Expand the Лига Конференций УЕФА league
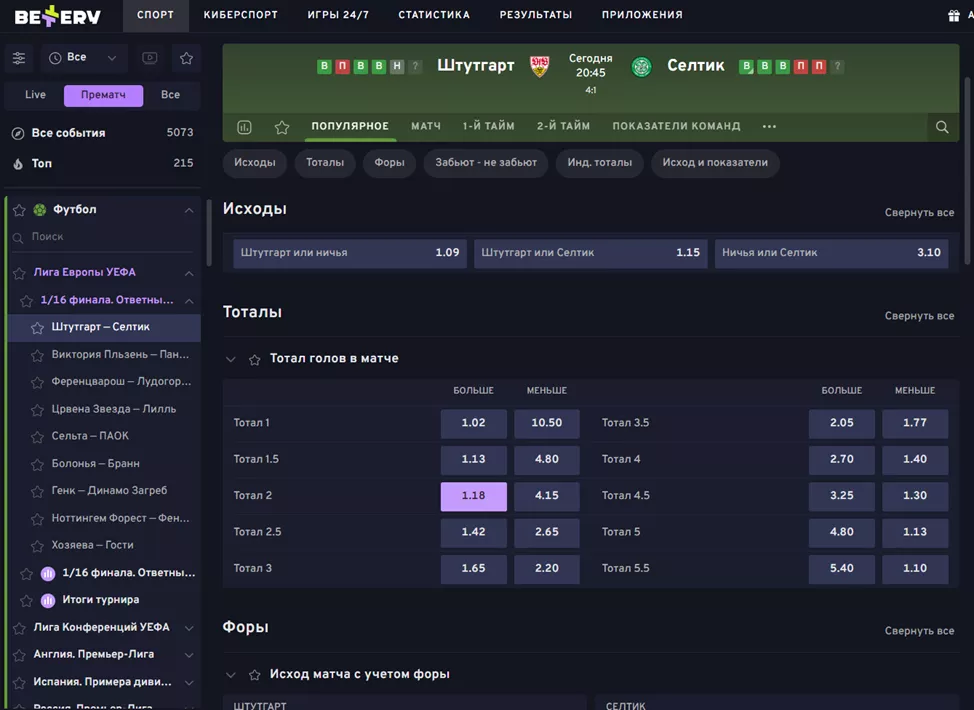This screenshot has height=710, width=974. point(188,628)
